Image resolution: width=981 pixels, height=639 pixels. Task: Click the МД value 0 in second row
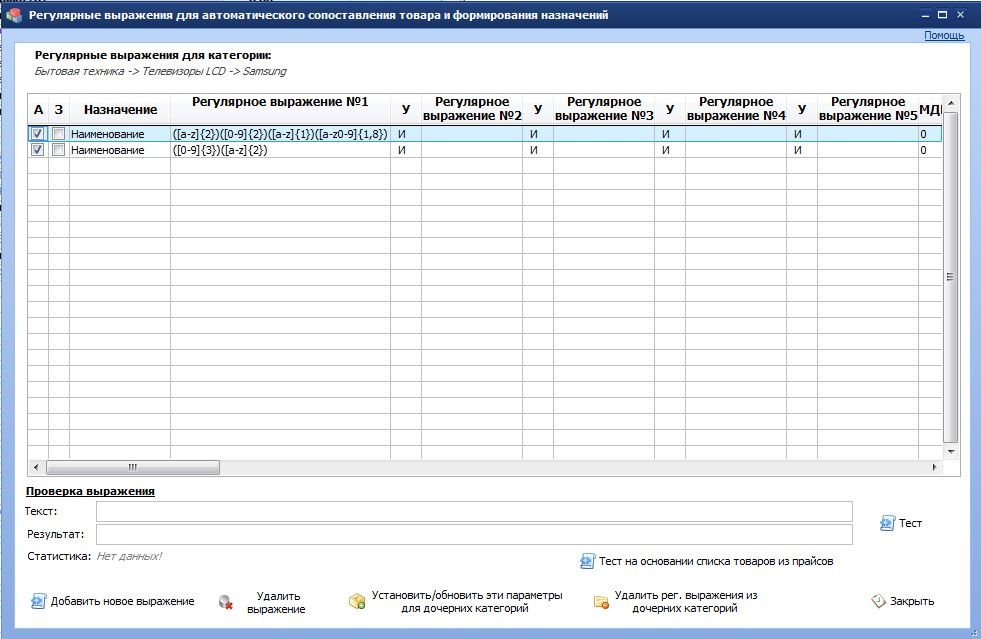coord(930,150)
